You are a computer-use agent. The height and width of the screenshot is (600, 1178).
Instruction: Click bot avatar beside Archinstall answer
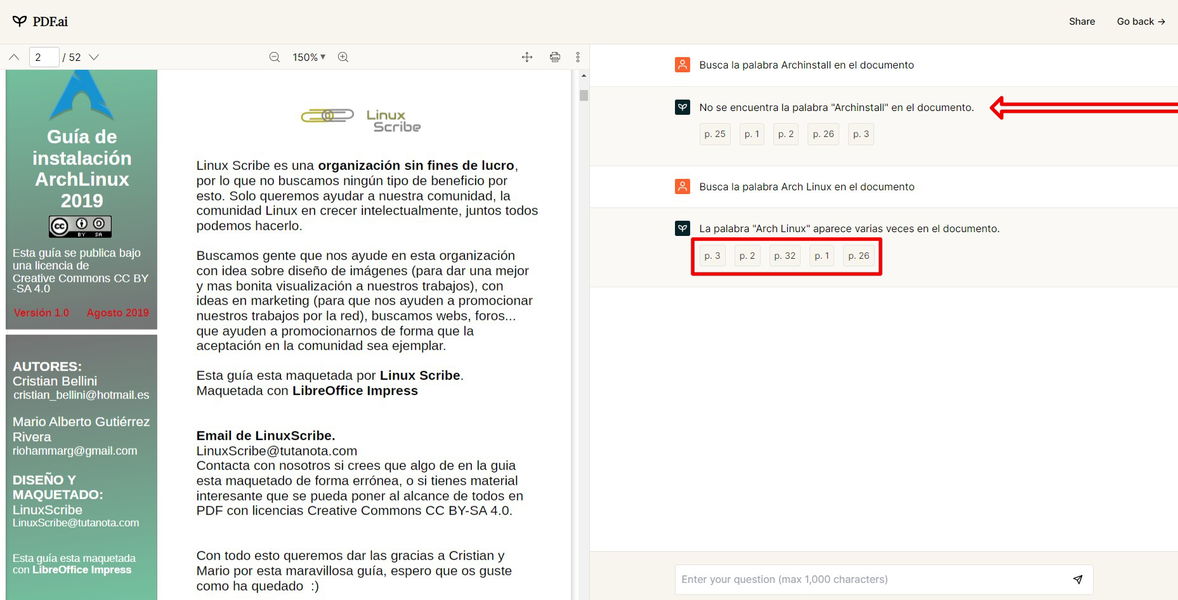click(x=682, y=107)
